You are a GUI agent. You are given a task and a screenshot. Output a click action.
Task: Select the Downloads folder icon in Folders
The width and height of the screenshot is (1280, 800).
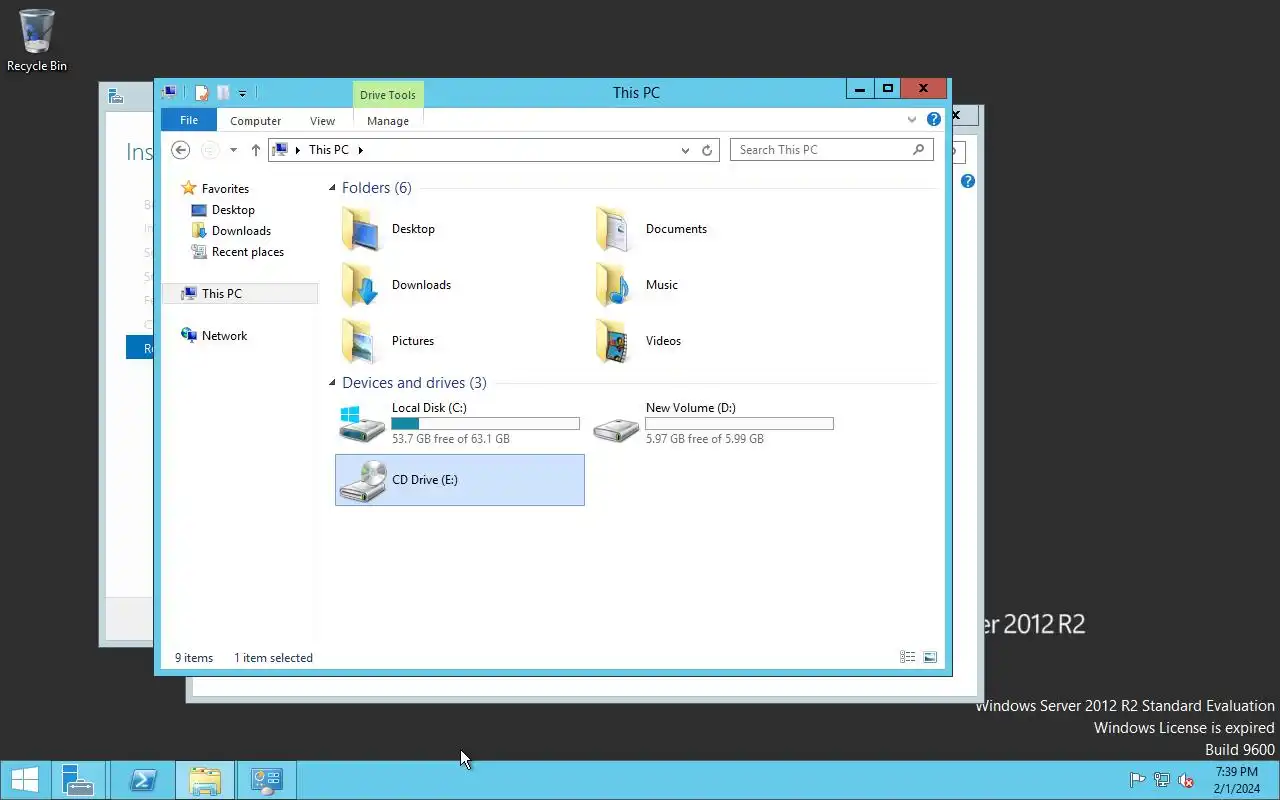pyautogui.click(x=360, y=285)
